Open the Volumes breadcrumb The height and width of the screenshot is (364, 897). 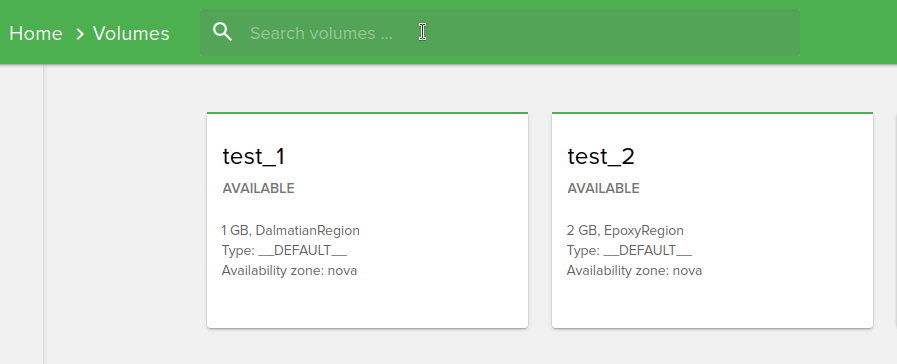pos(131,33)
